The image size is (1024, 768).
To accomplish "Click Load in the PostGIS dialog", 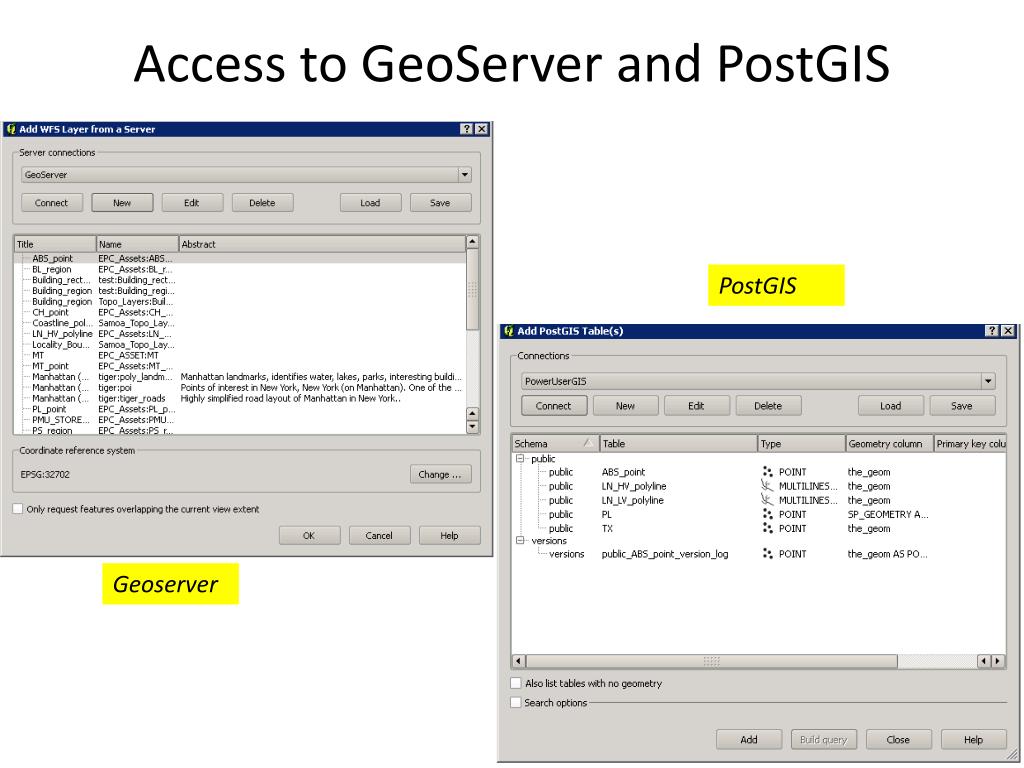I will pos(891,406).
